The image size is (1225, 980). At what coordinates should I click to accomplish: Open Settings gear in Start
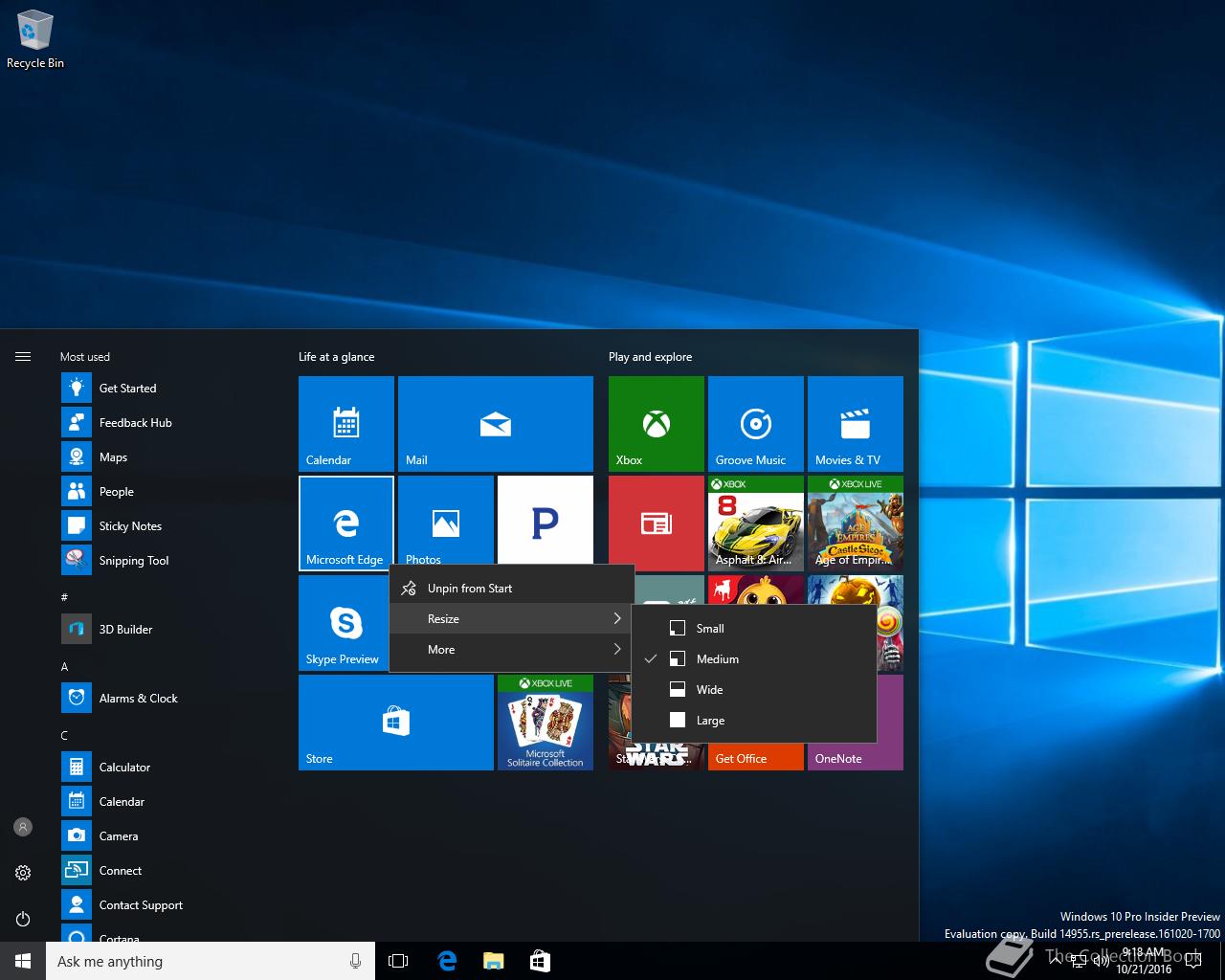[23, 873]
